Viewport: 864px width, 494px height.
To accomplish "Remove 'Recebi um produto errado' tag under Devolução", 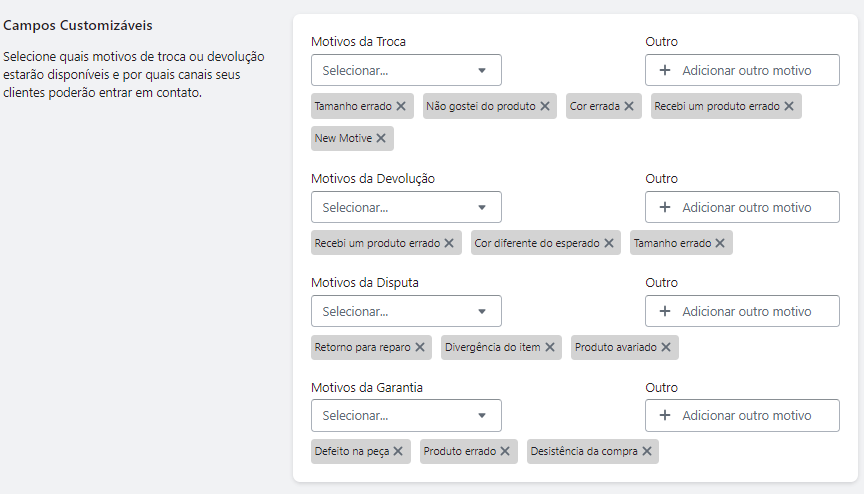I will point(449,243).
